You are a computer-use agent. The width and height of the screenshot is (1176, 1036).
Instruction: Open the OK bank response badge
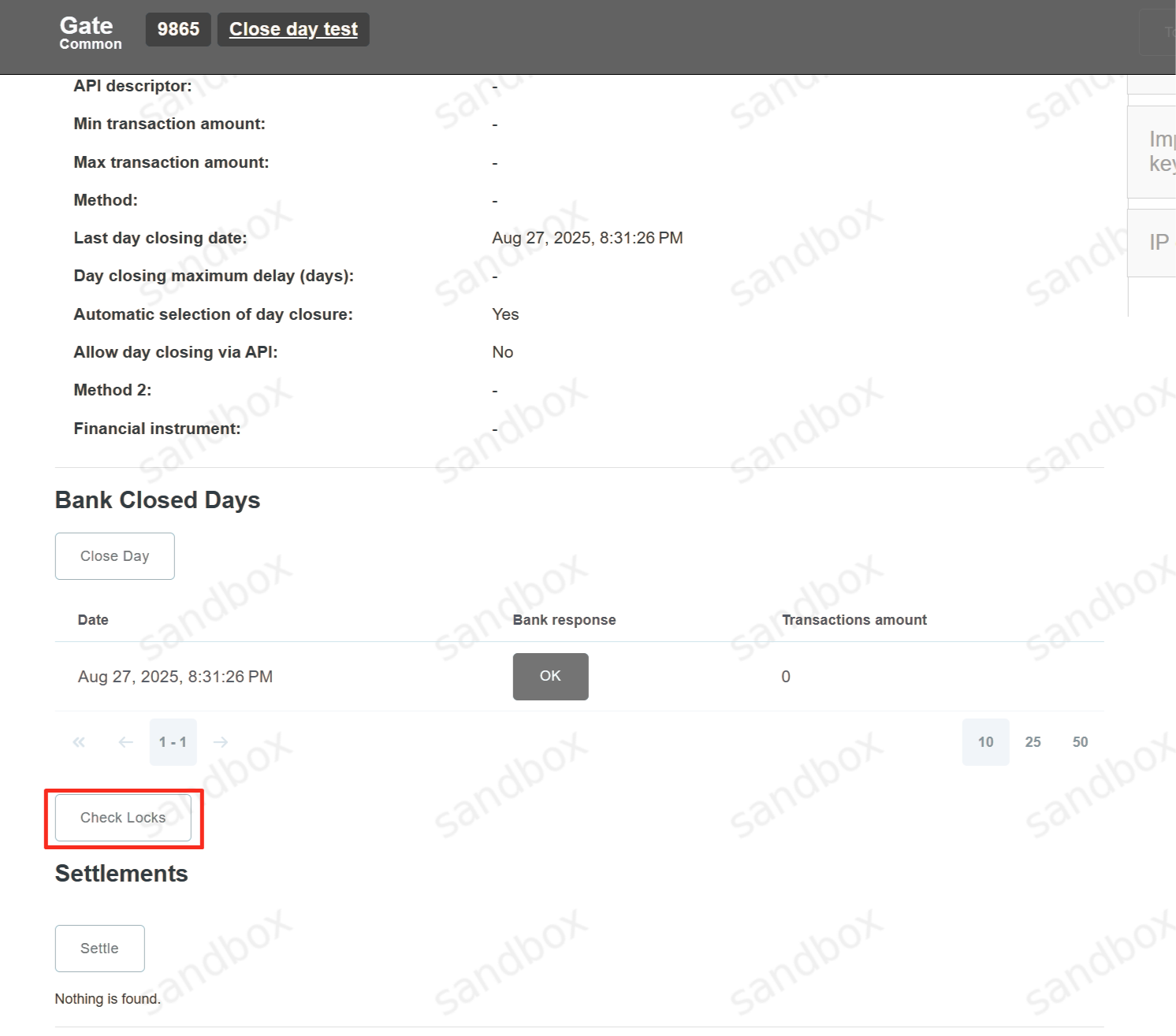pos(550,677)
